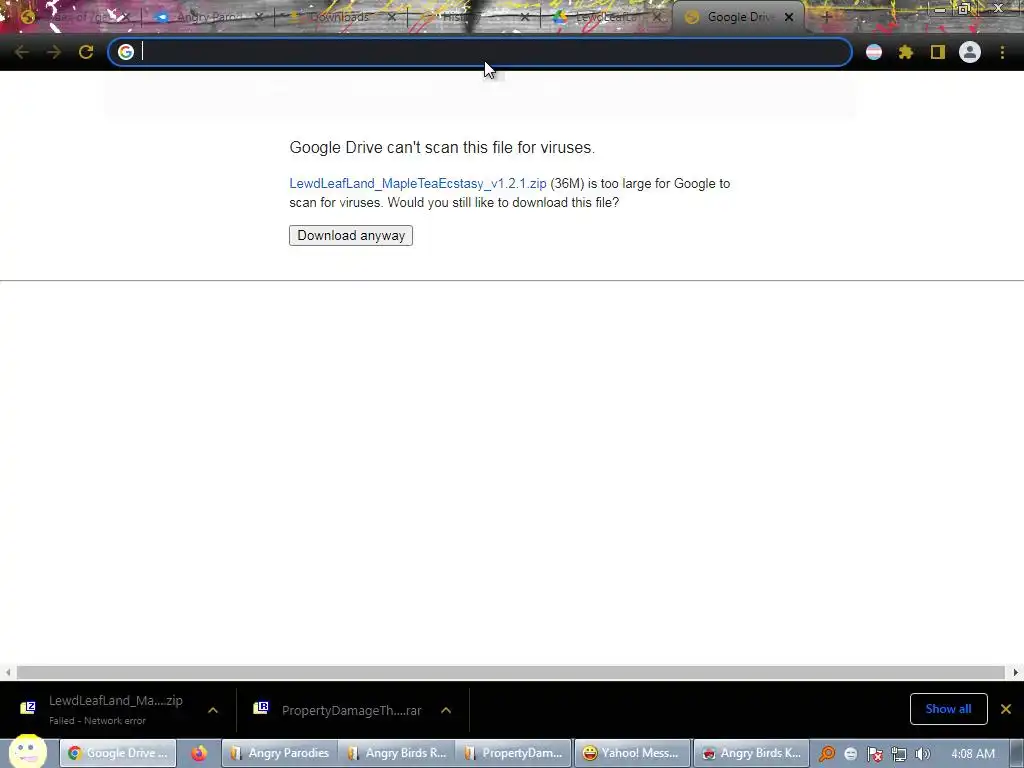This screenshot has height=768, width=1024.
Task: Open Chrome's three-dot menu
Action: (x=1002, y=52)
